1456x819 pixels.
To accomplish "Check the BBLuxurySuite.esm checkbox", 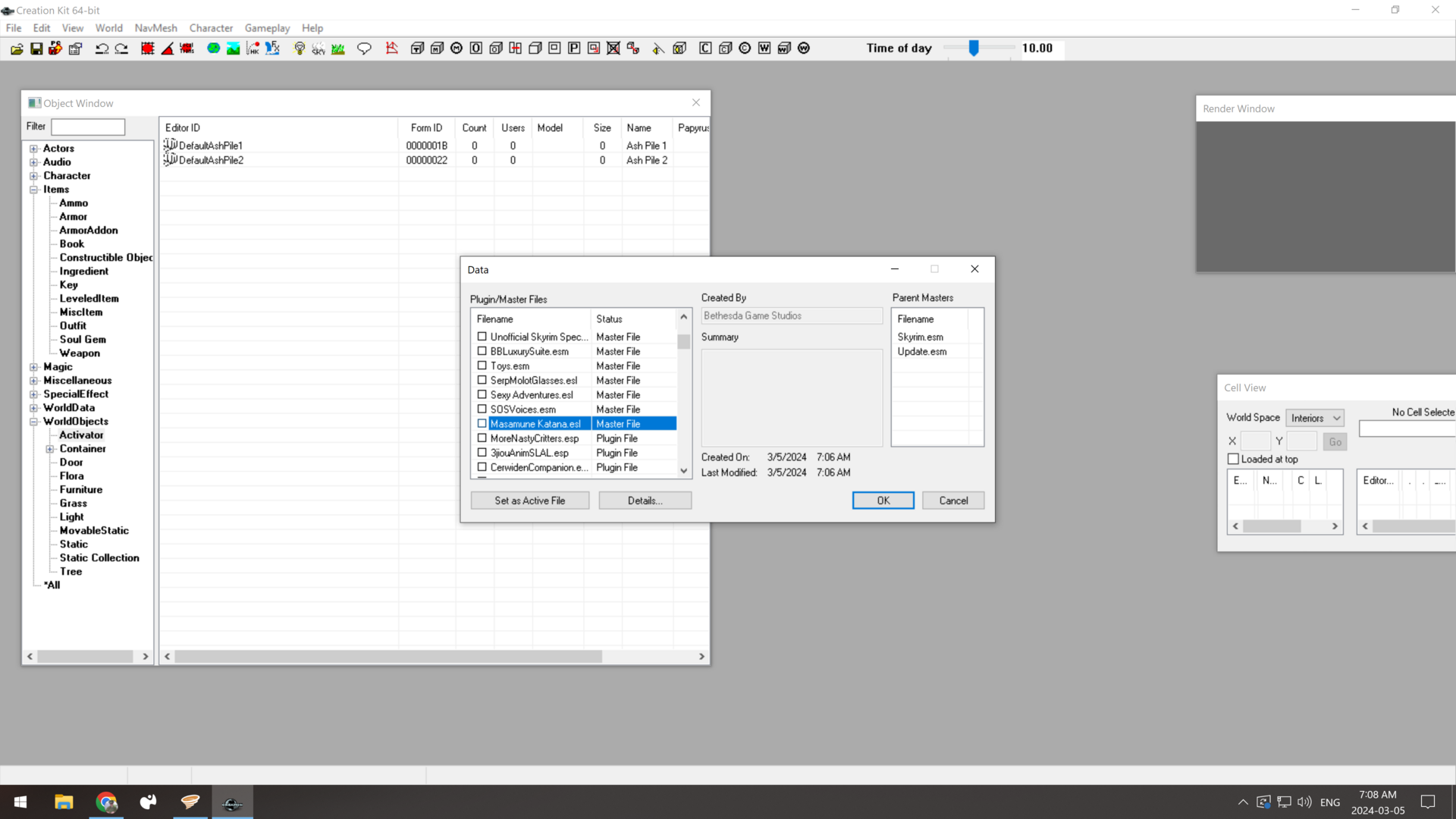I will (482, 351).
